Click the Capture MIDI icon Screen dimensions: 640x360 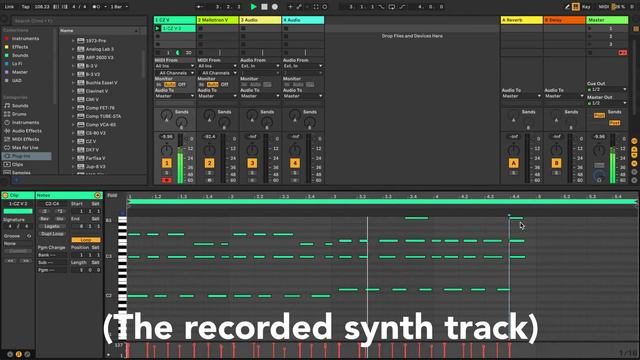[x=316, y=7]
